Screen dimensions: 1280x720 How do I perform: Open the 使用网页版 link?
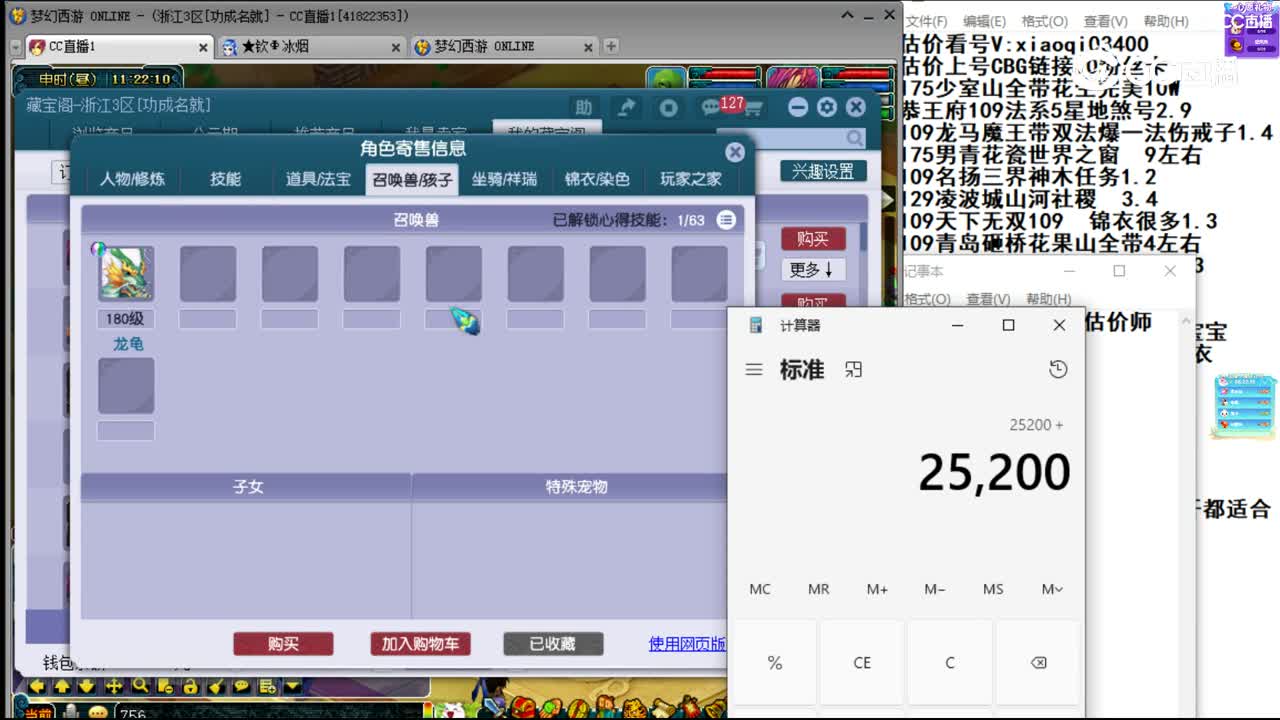688,644
